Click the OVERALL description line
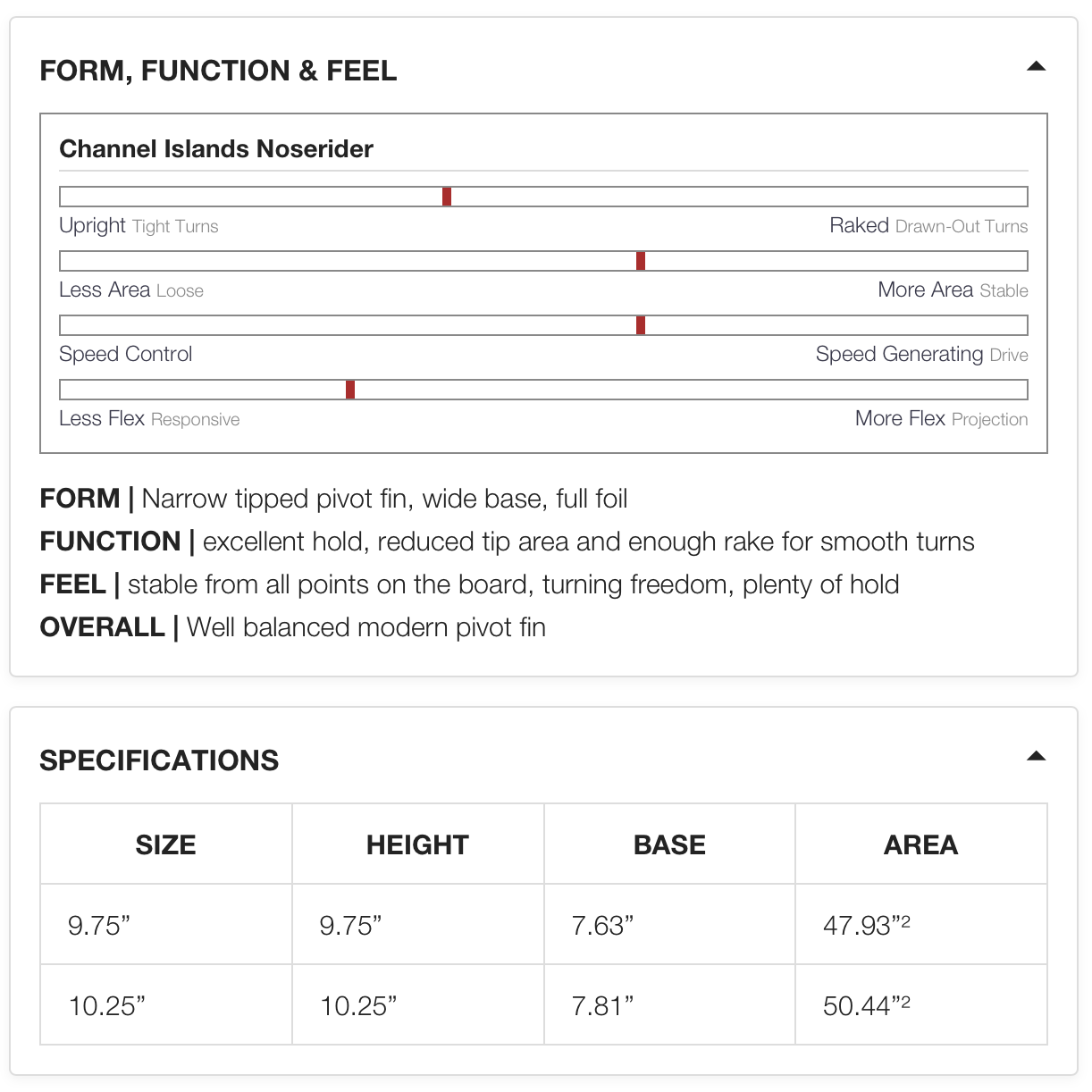Screen dimensions: 1092x1092 point(293,627)
